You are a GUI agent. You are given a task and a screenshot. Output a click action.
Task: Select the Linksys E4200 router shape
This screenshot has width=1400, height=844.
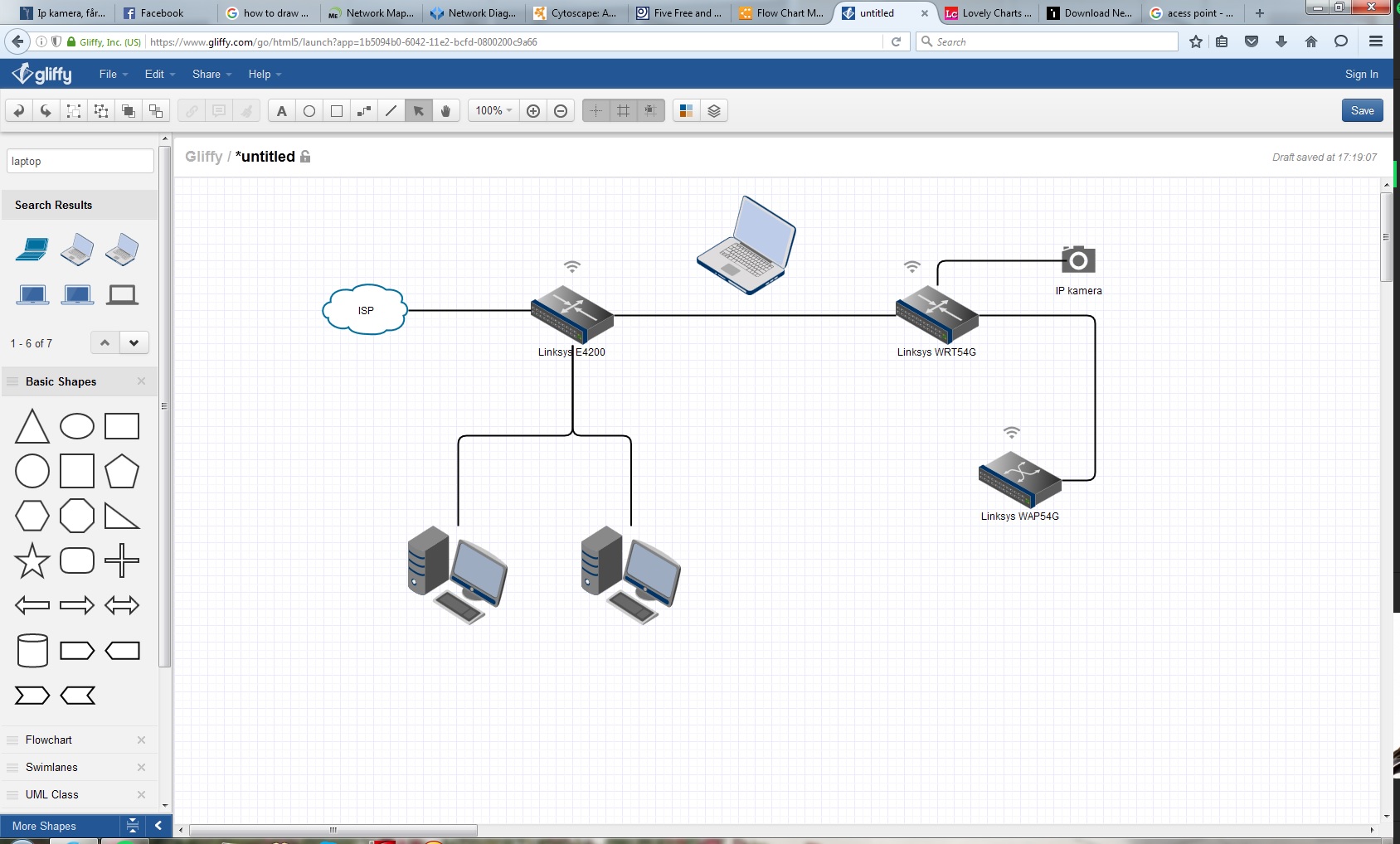pyautogui.click(x=572, y=314)
